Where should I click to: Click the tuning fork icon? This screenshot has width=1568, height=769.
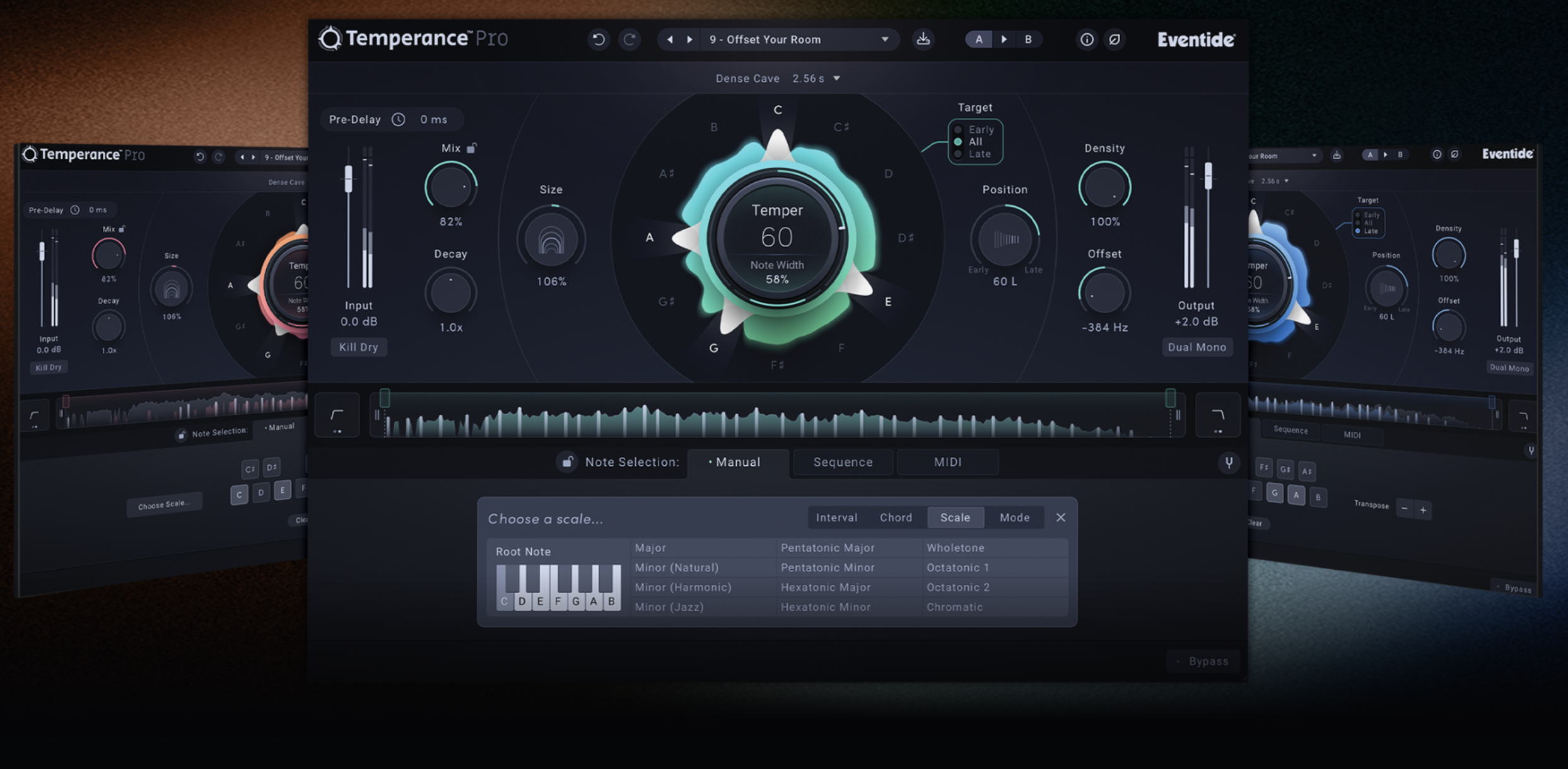[x=1229, y=463]
